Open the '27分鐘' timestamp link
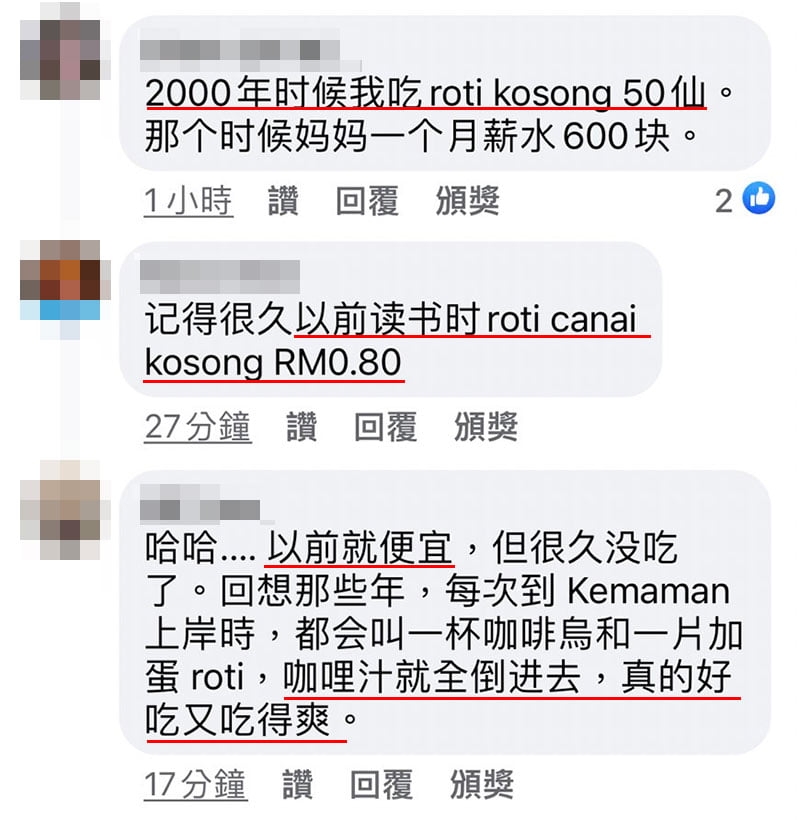The width and height of the screenshot is (800, 820). tap(198, 427)
